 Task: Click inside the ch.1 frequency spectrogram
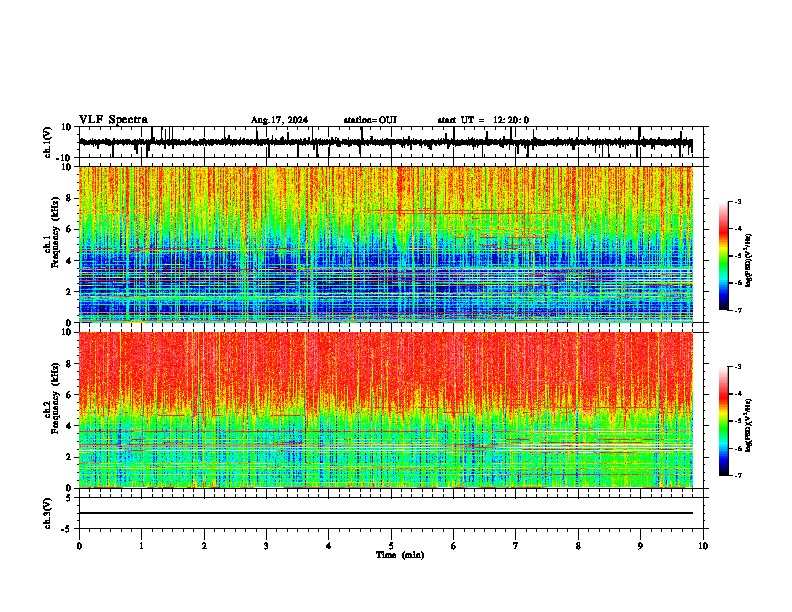tap(386, 244)
